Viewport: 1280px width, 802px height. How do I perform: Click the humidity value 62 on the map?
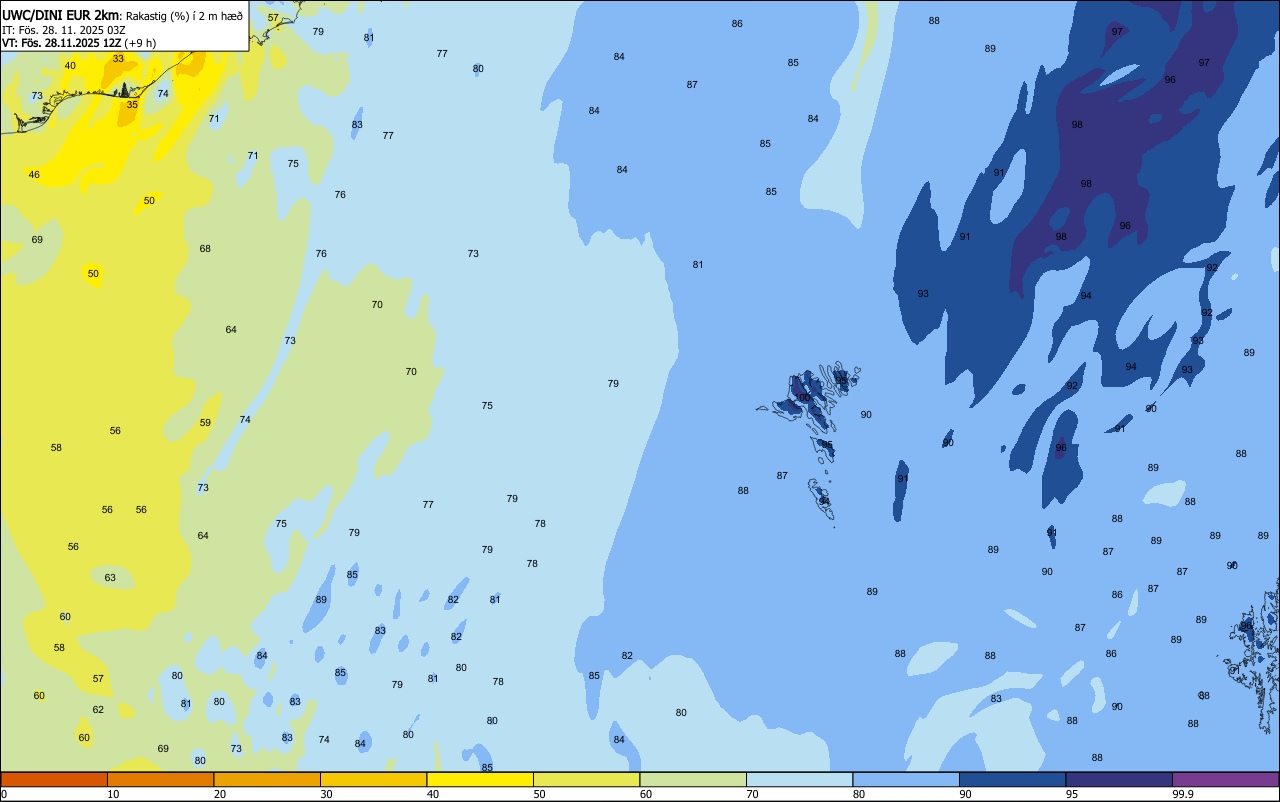[98, 709]
